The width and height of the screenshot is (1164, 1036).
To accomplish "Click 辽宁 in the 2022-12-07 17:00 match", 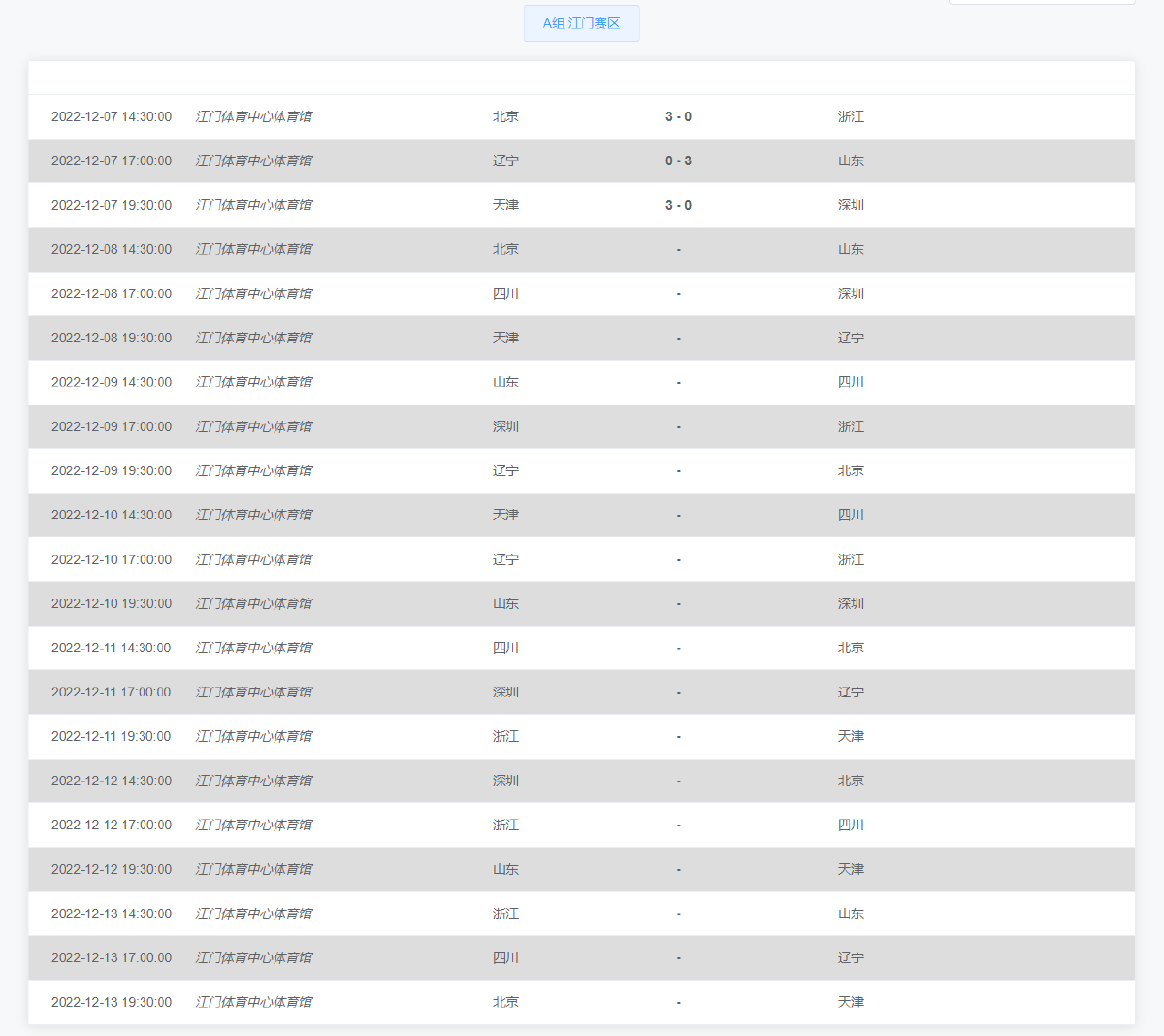I will (x=505, y=161).
